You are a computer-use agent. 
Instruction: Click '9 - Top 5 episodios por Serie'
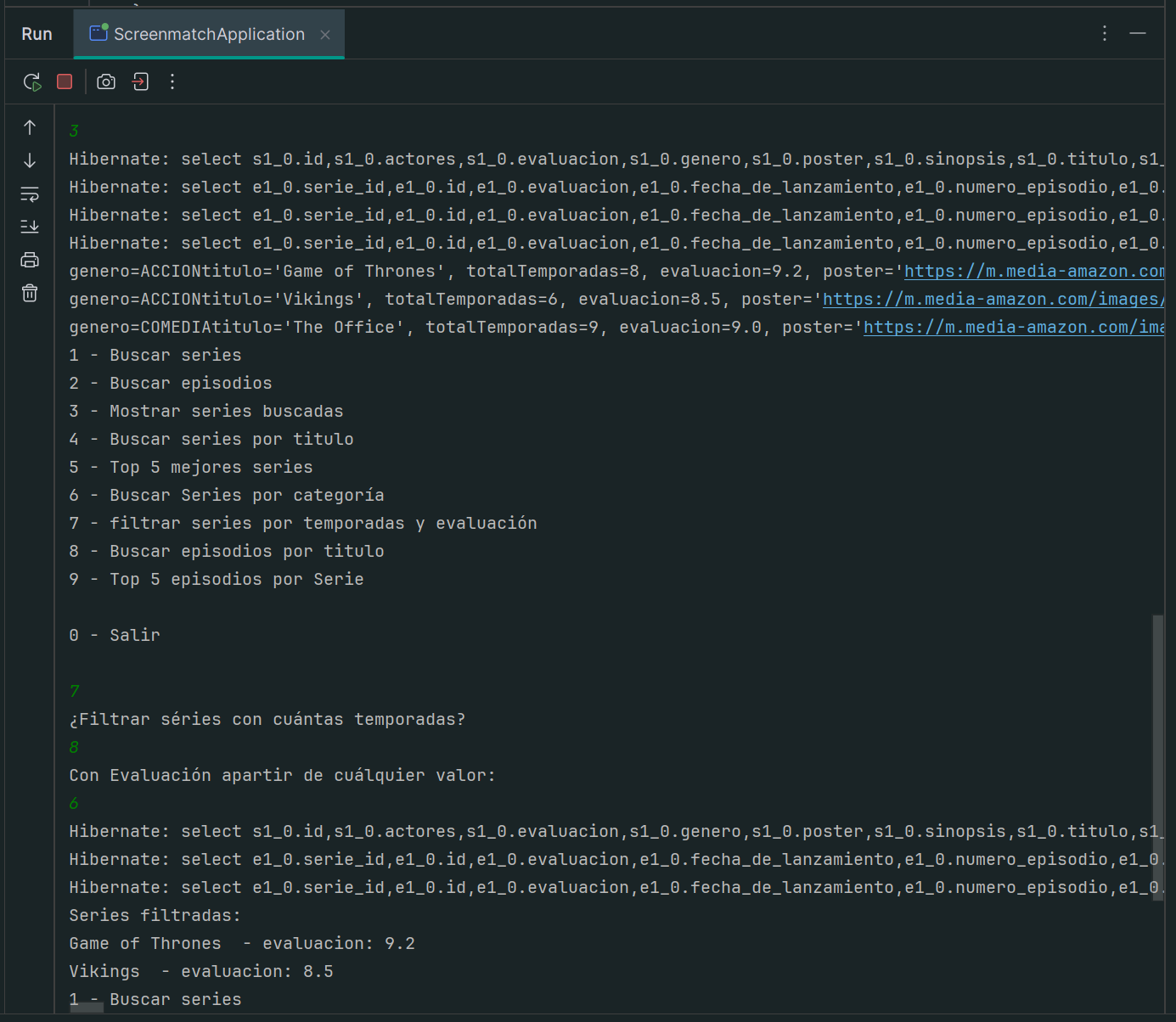[x=217, y=580]
